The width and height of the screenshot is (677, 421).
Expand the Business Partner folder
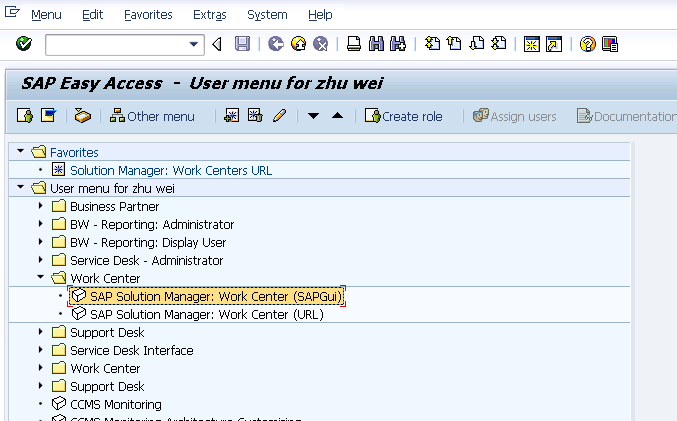[x=41, y=206]
